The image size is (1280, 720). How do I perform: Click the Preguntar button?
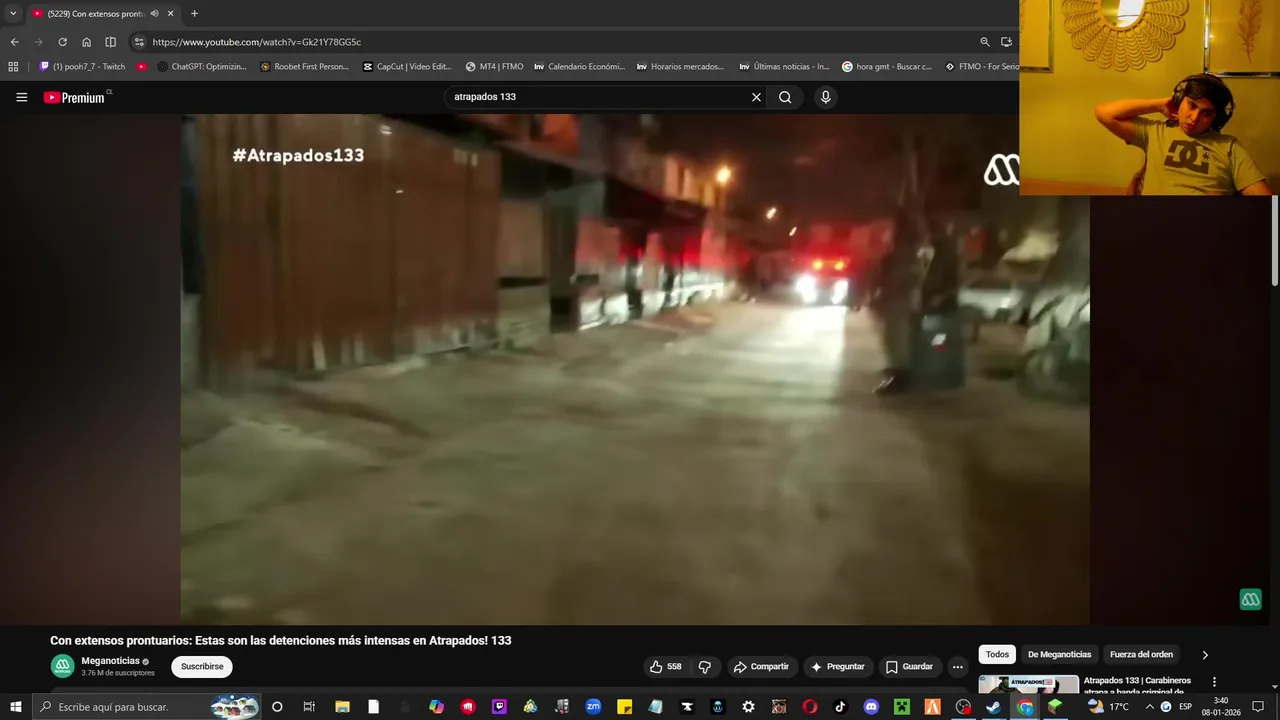838,667
